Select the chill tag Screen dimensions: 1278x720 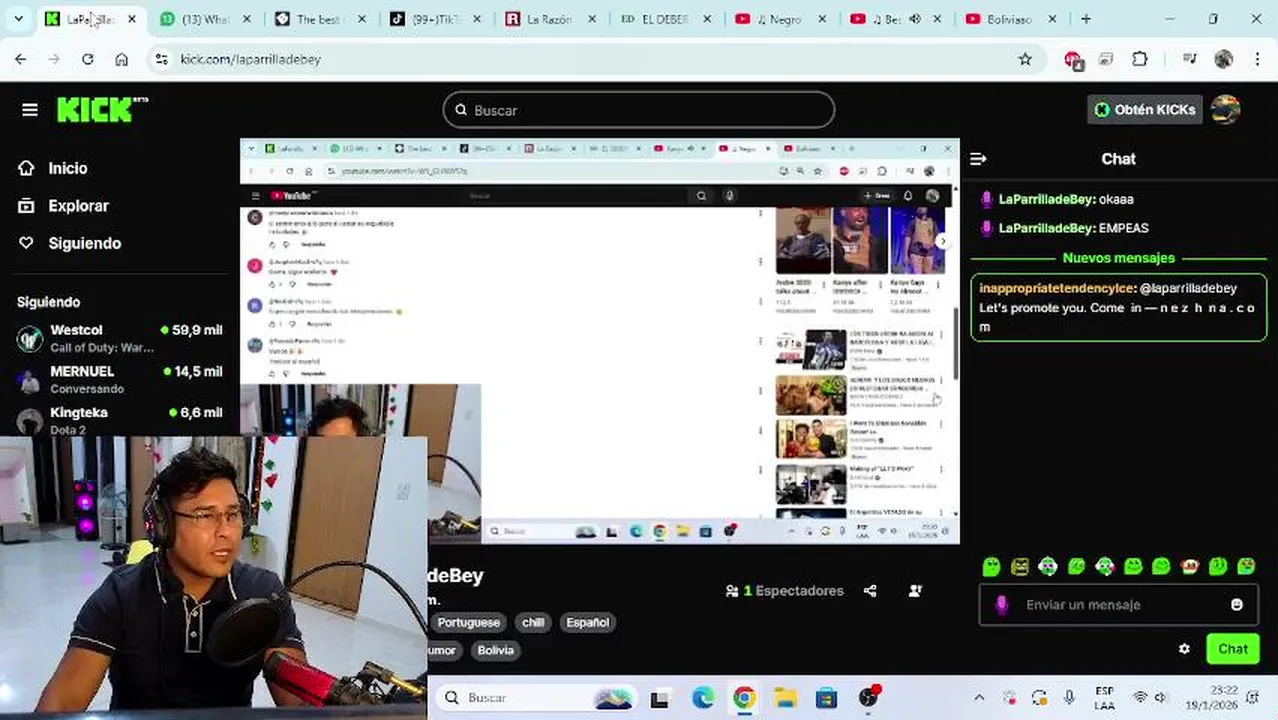(533, 622)
